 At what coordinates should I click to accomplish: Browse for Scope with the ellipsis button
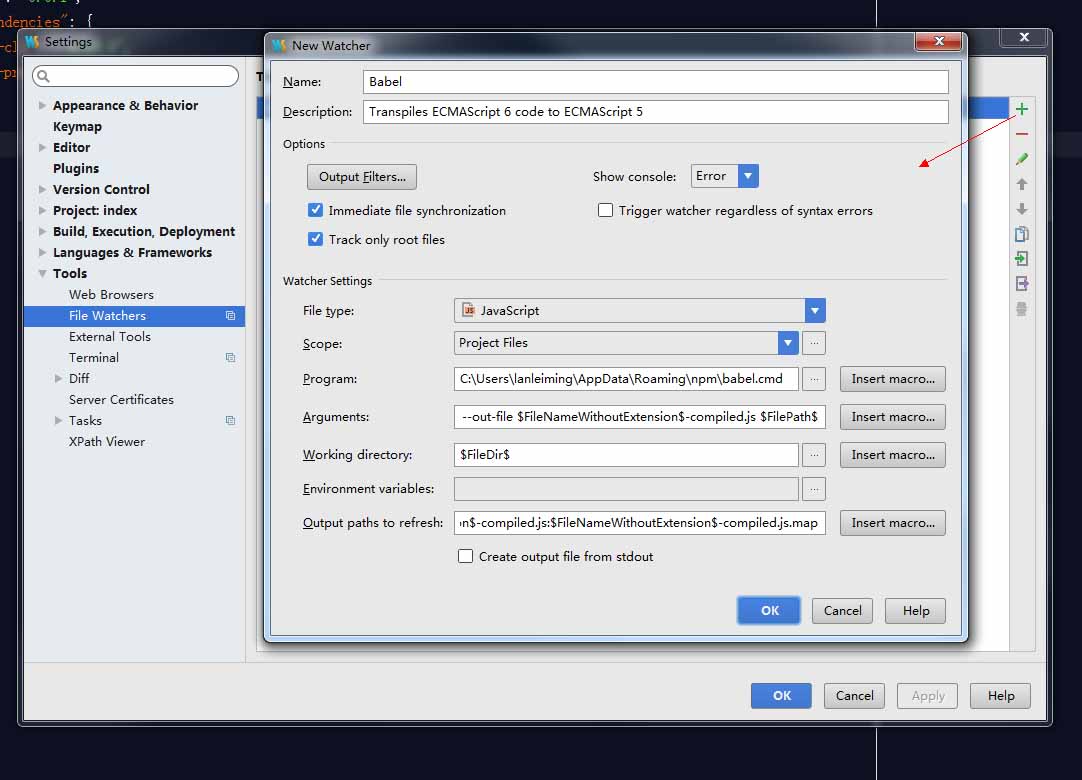(814, 343)
